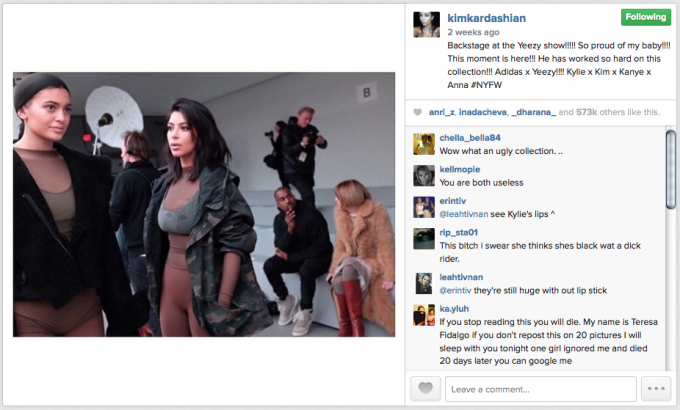Toggle the green Following button
Image resolution: width=680 pixels, height=410 pixels.
(x=646, y=17)
